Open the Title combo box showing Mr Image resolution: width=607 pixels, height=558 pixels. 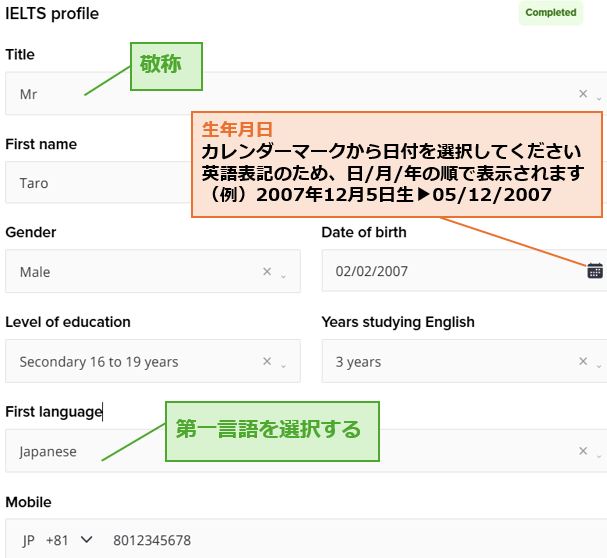[x=306, y=94]
